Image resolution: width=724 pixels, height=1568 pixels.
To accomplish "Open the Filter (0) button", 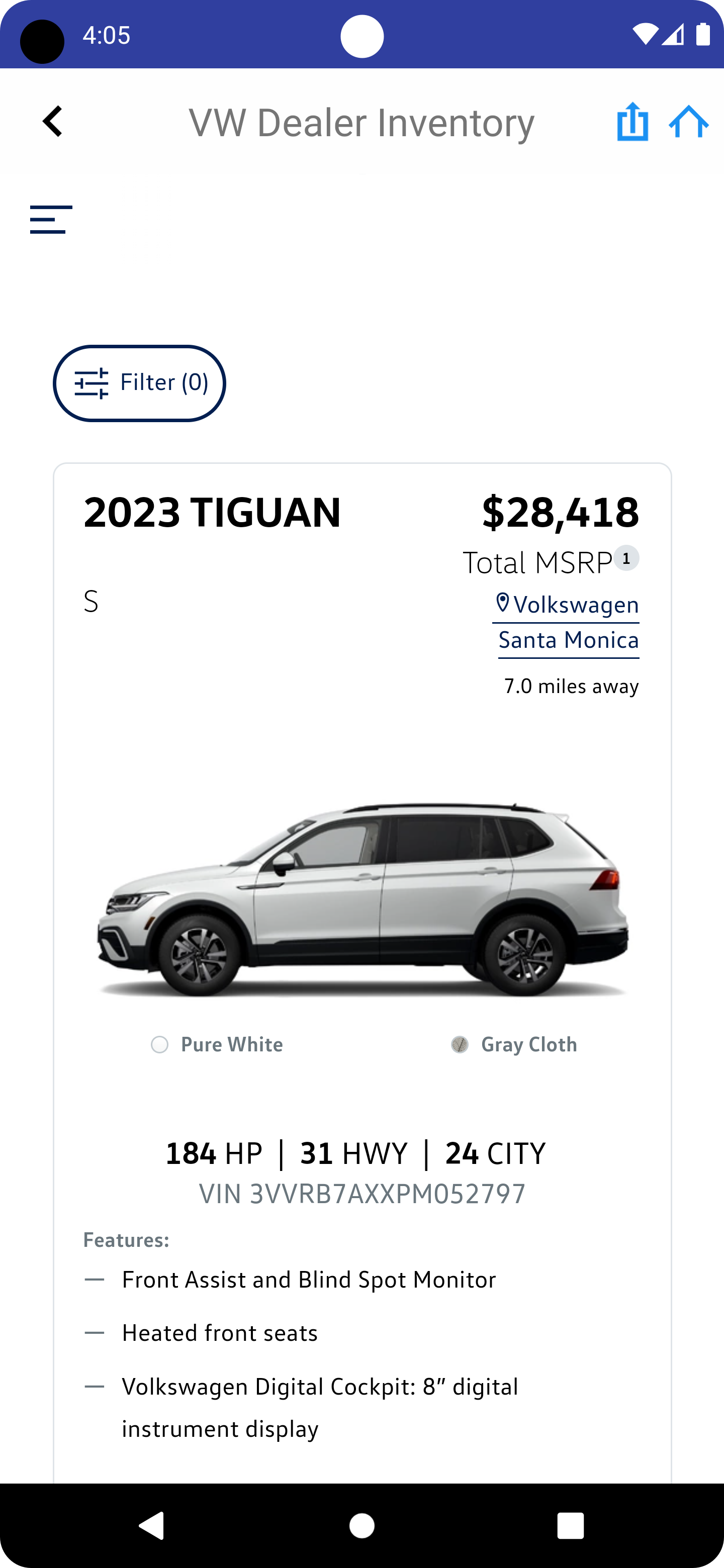I will (x=139, y=383).
